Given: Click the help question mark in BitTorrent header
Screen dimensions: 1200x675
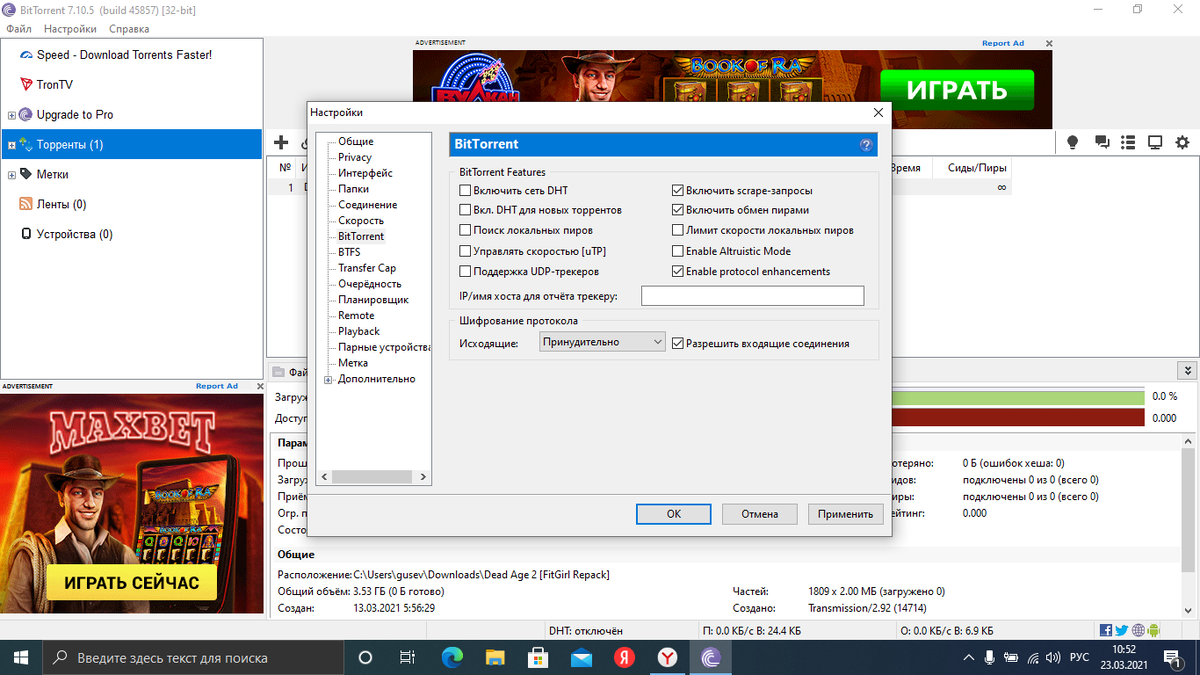Looking at the screenshot, I should tap(866, 145).
